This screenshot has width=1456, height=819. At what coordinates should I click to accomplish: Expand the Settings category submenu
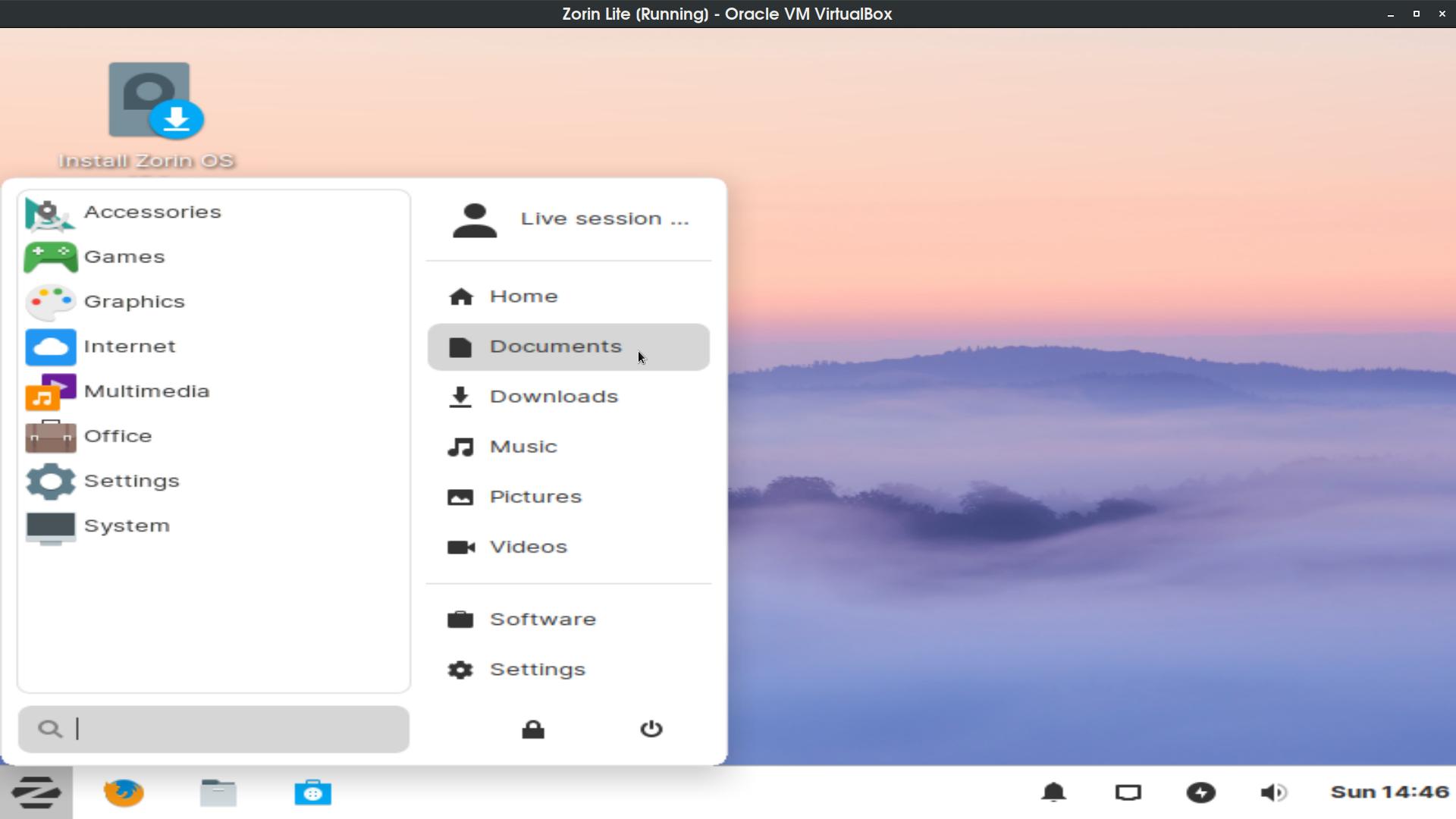[131, 480]
